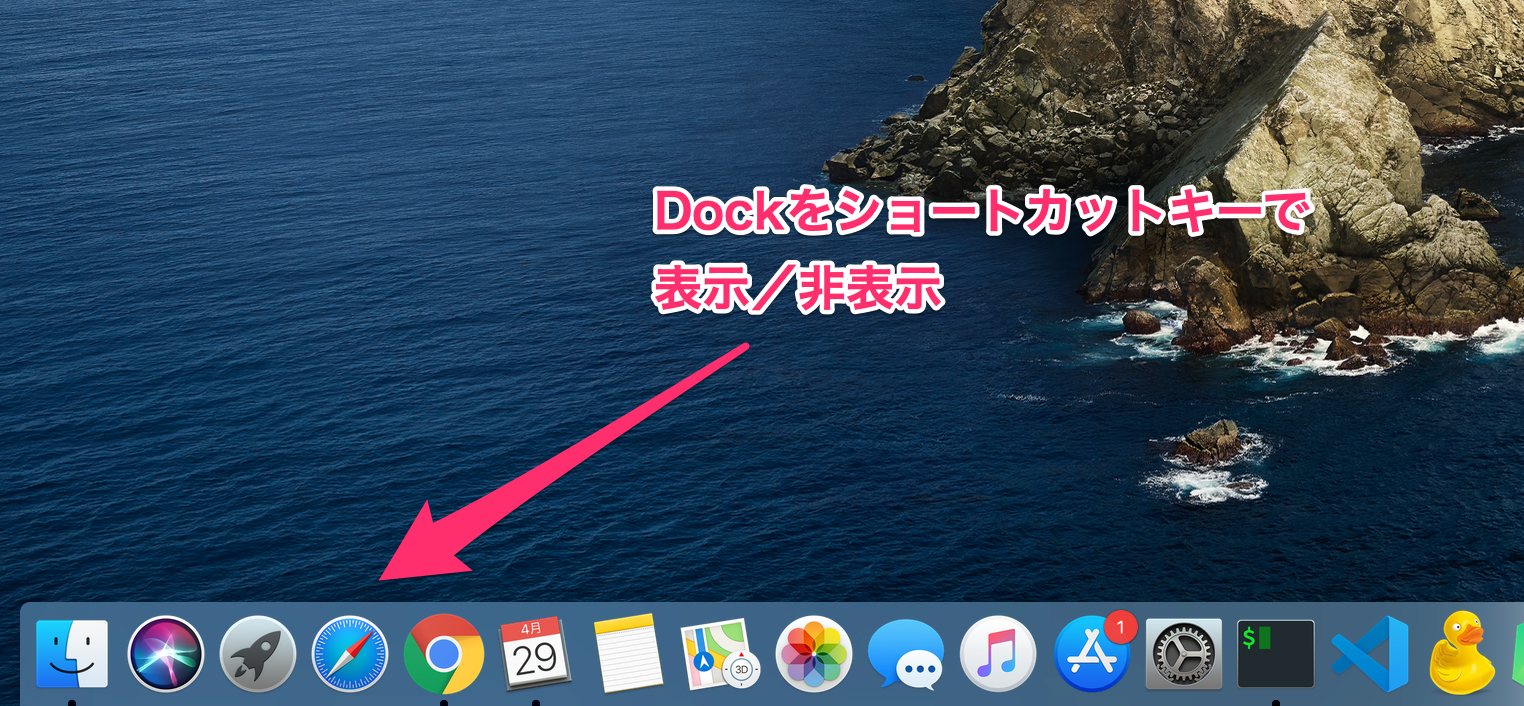Image resolution: width=1524 pixels, height=706 pixels.
Task: Open the Safari compass icon
Action: point(350,654)
